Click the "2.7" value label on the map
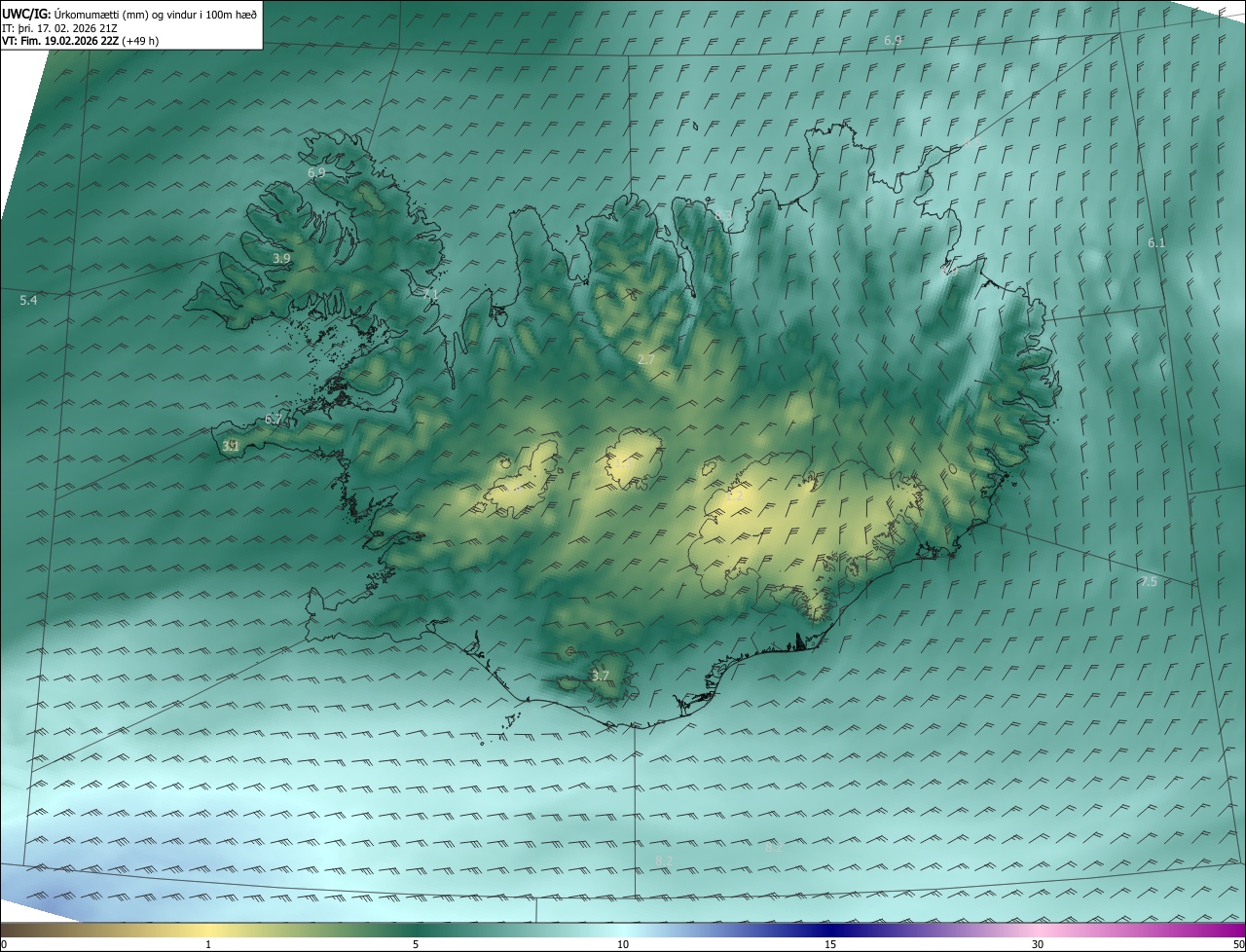 click(646, 360)
